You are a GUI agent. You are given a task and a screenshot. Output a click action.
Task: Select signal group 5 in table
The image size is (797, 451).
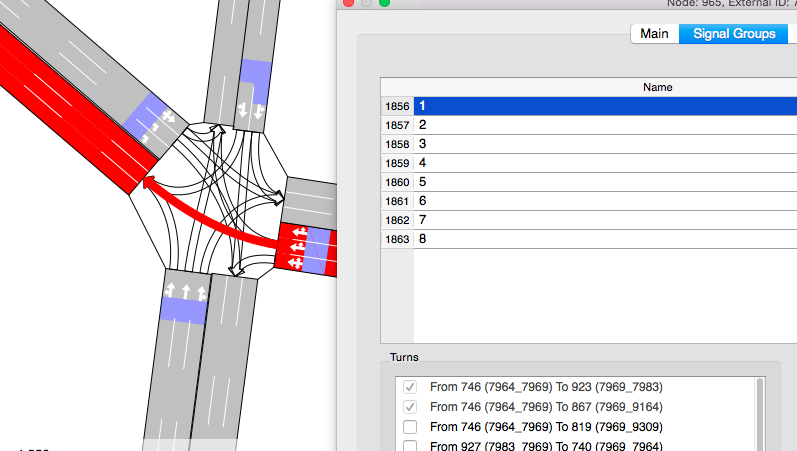point(600,181)
